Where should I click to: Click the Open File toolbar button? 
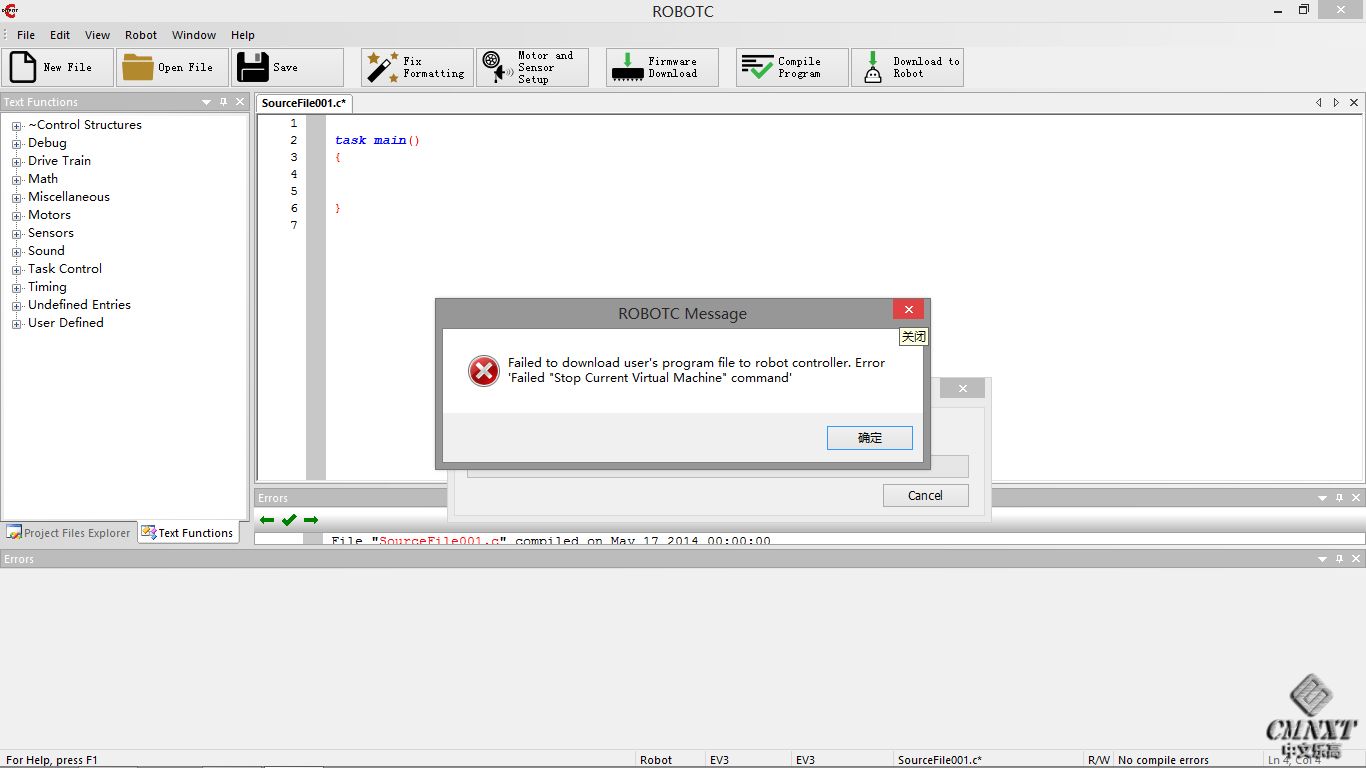click(x=172, y=67)
